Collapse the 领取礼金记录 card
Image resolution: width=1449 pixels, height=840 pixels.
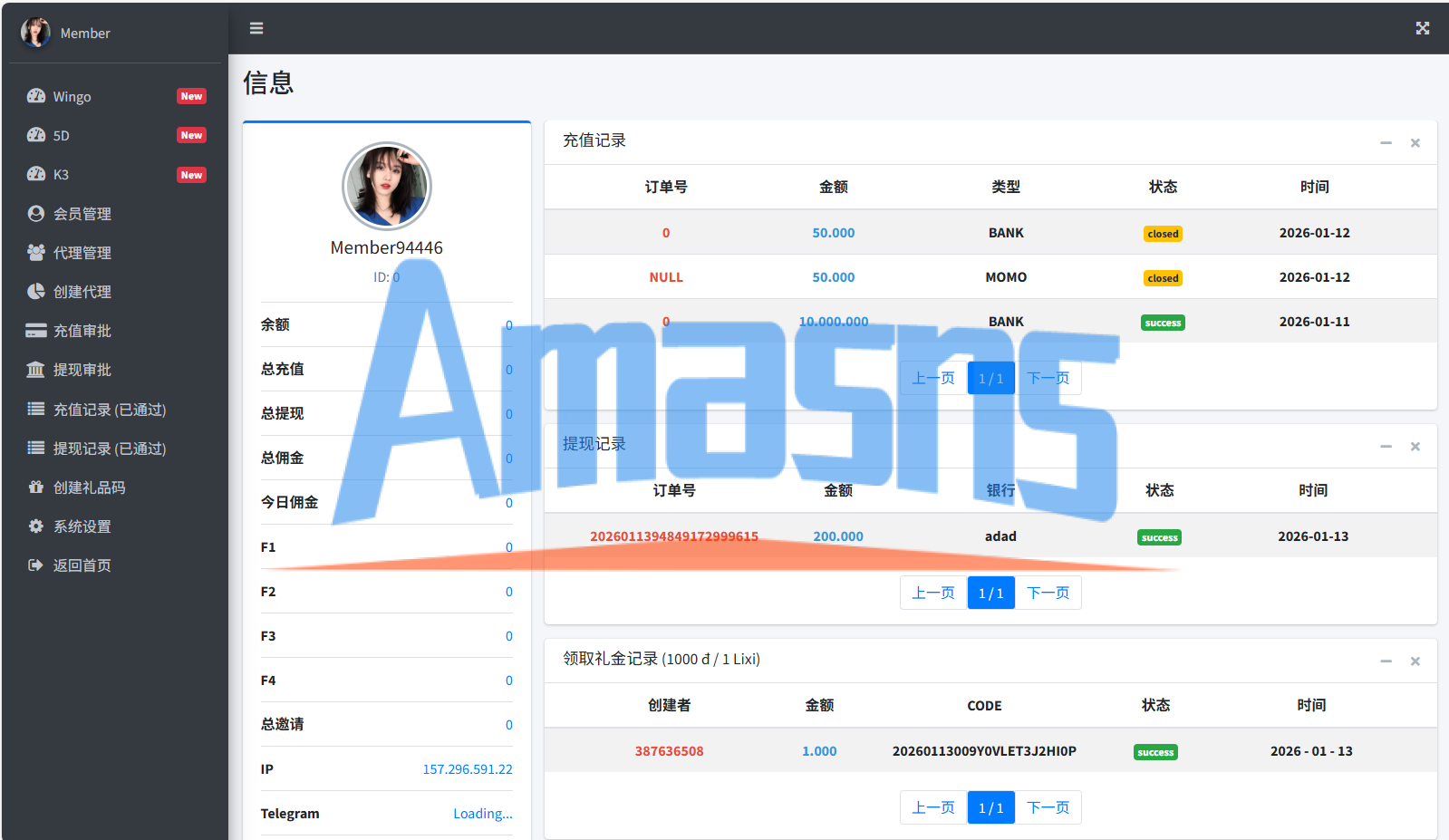click(x=1386, y=661)
